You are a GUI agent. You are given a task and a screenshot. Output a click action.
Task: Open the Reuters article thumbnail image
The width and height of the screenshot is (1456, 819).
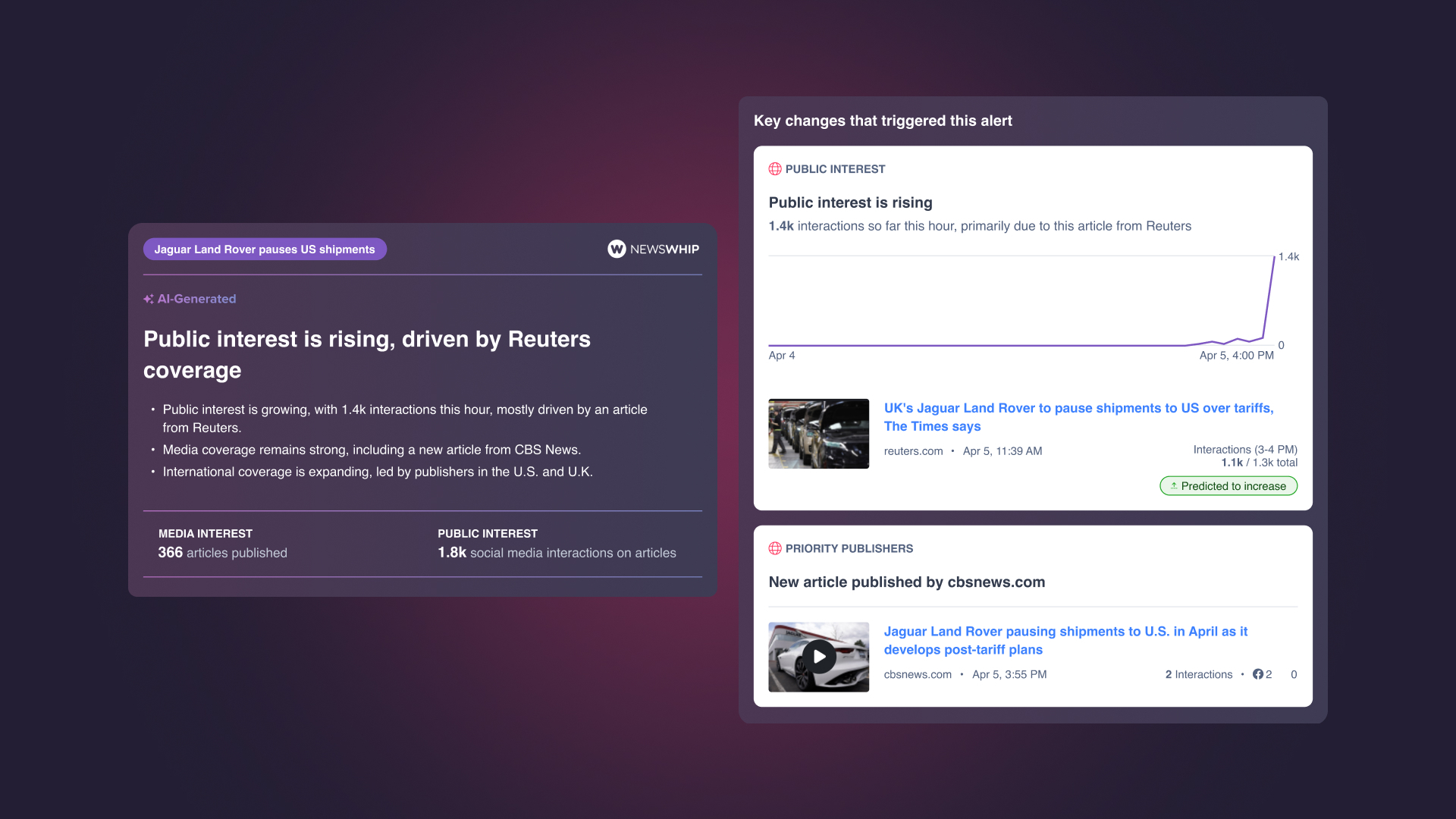[x=818, y=434]
